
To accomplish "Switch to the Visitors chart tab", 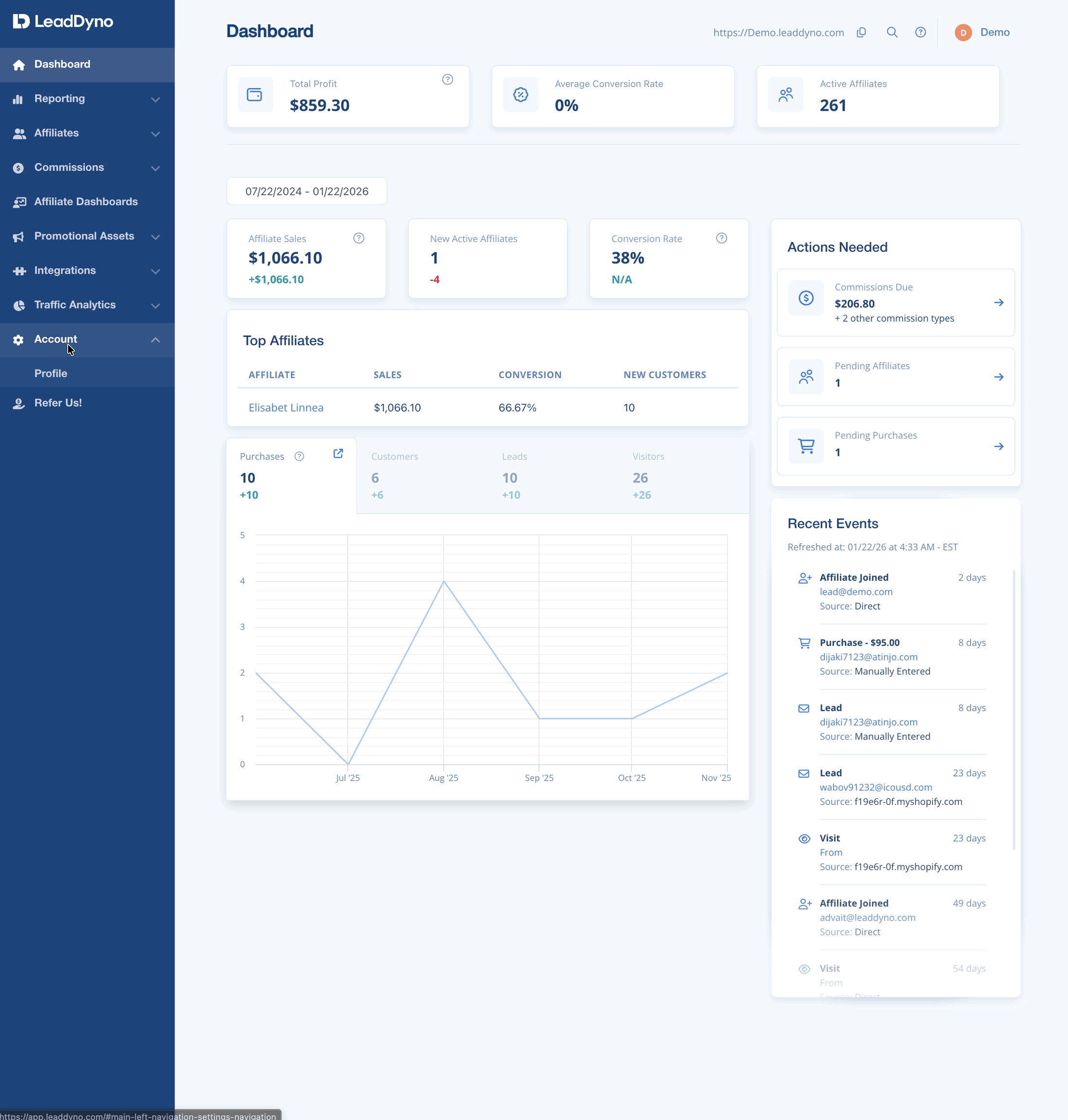I will tap(683, 476).
